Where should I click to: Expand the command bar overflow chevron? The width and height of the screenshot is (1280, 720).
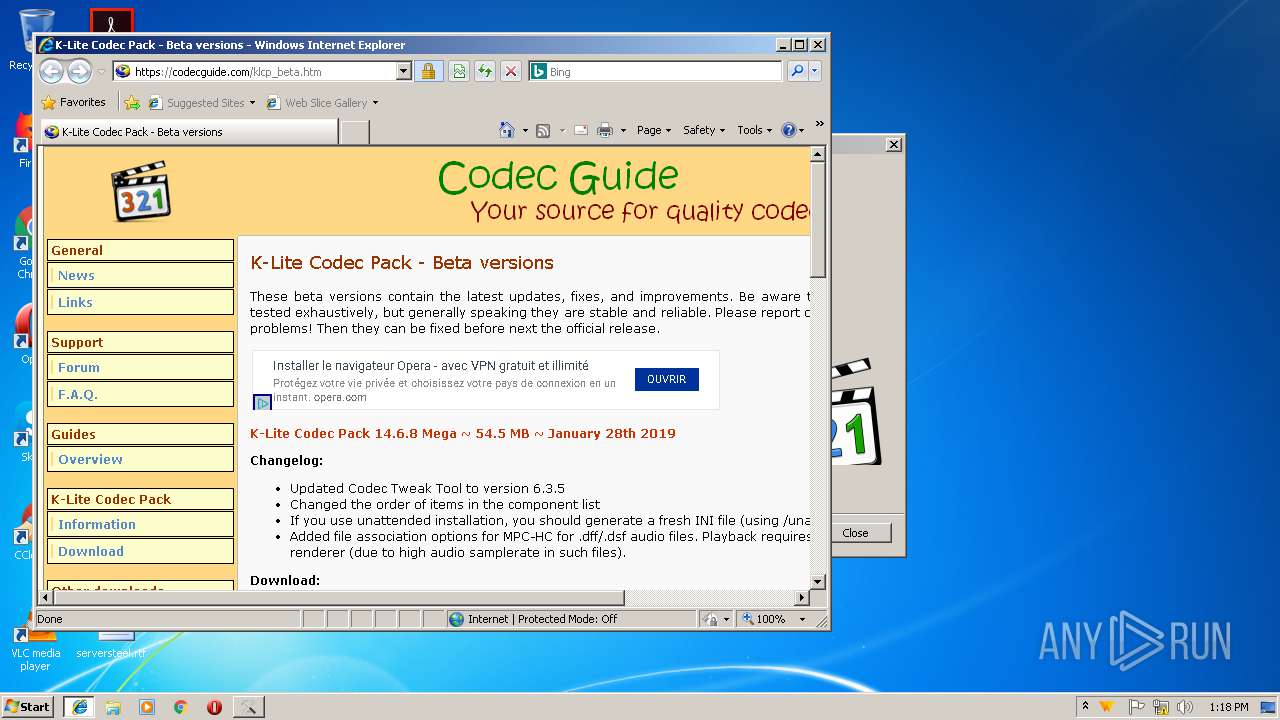(819, 124)
